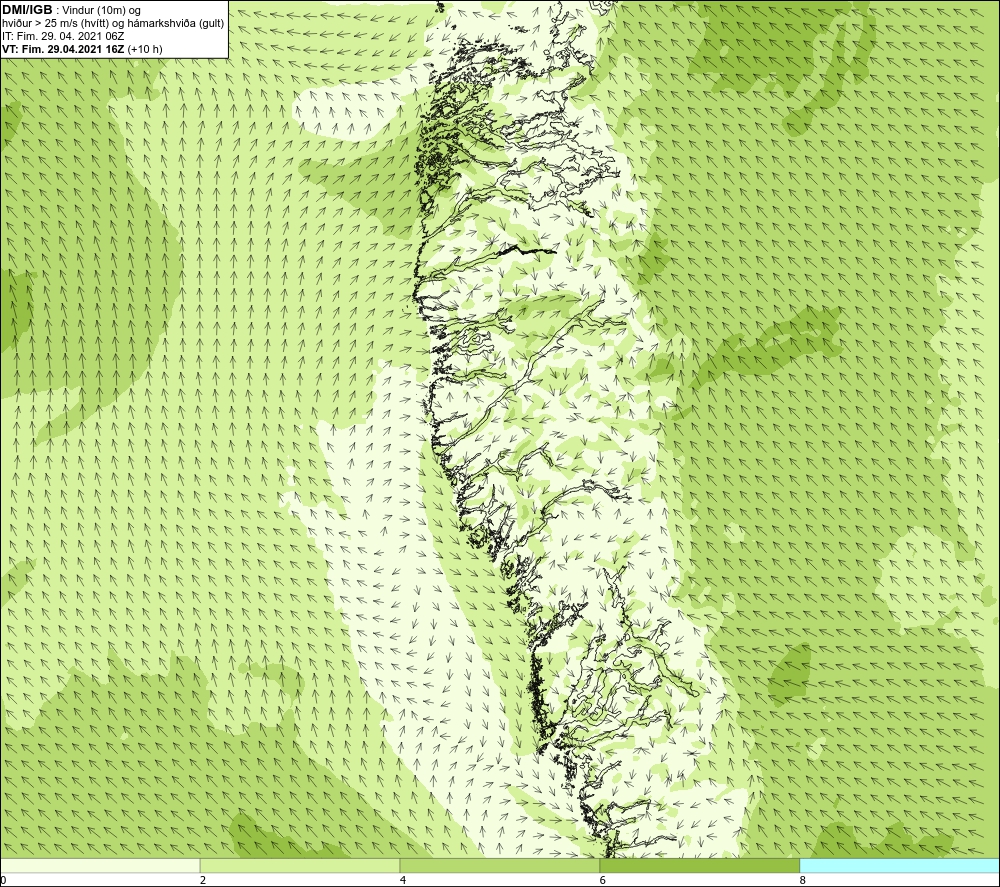Click the 'VT: Fim. 29.04.2021 16Z' valid time
Screen dimensions: 1000x887
[x=64, y=49]
